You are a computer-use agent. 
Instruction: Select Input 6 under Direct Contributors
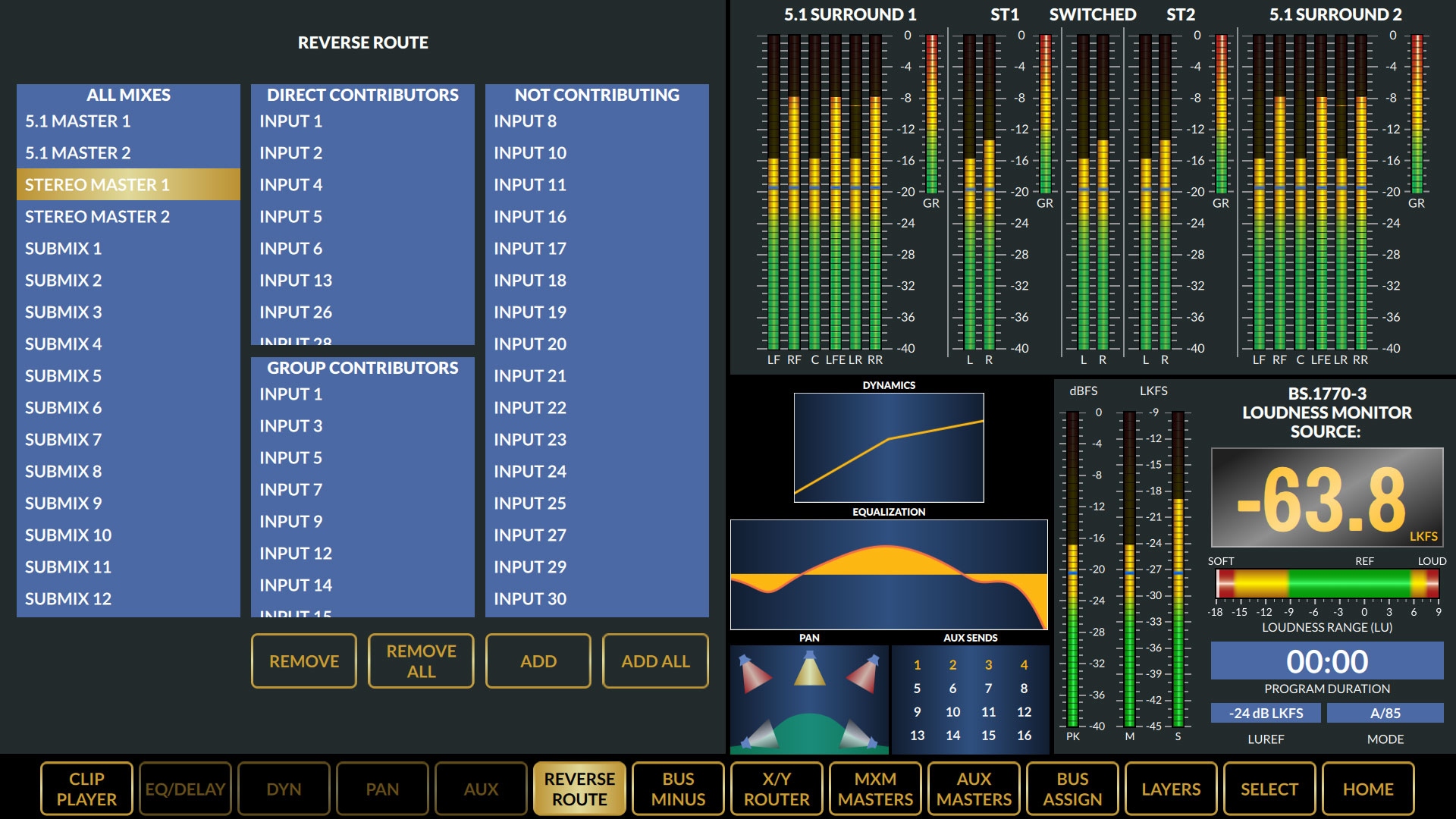tap(362, 249)
